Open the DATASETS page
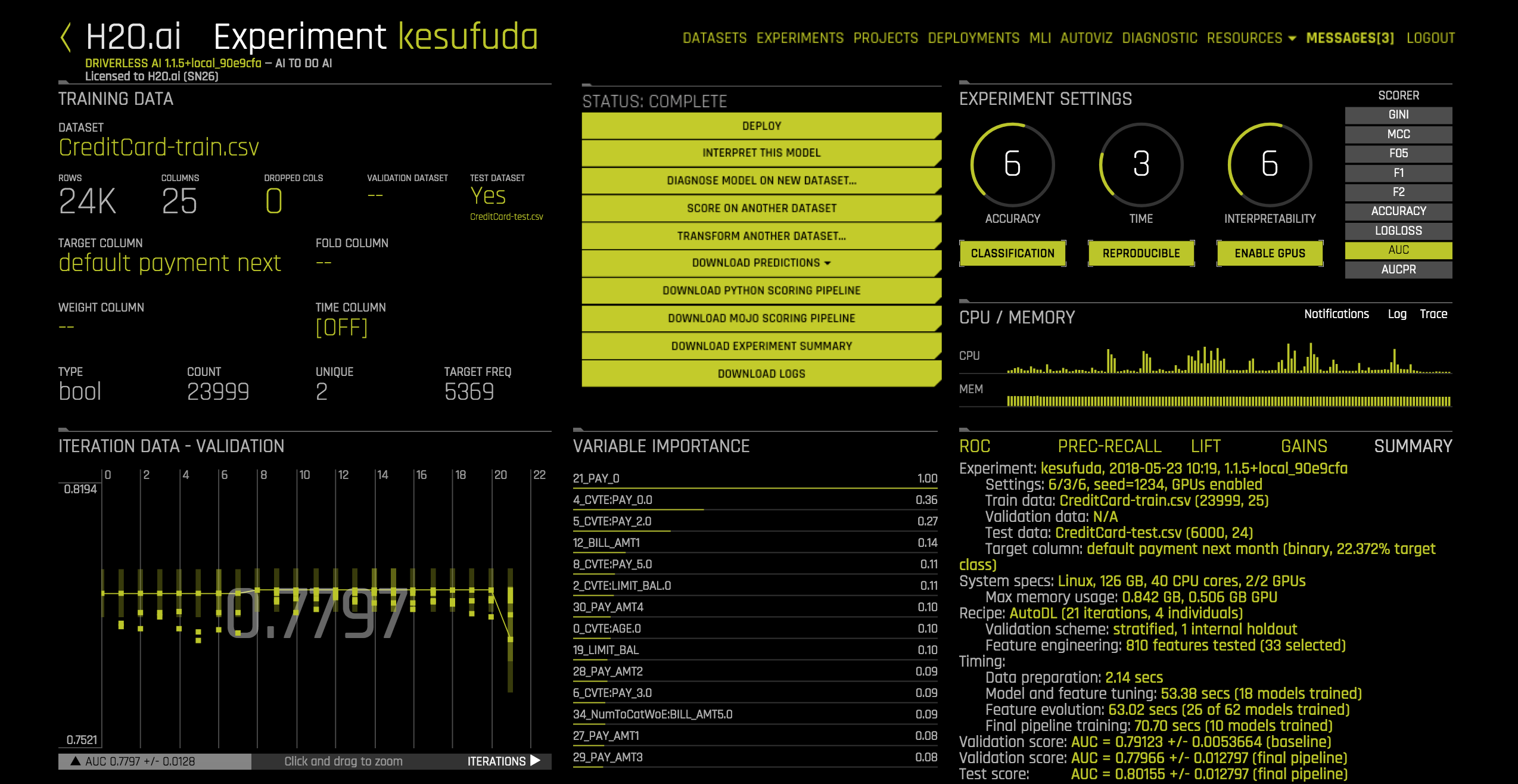 (x=714, y=38)
